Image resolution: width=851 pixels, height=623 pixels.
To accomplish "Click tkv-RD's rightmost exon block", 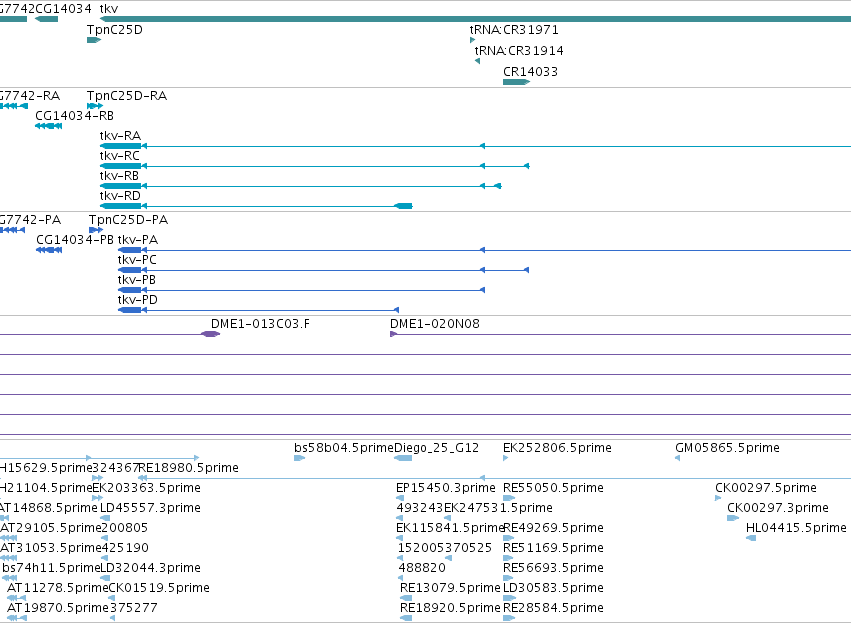I will point(403,206).
